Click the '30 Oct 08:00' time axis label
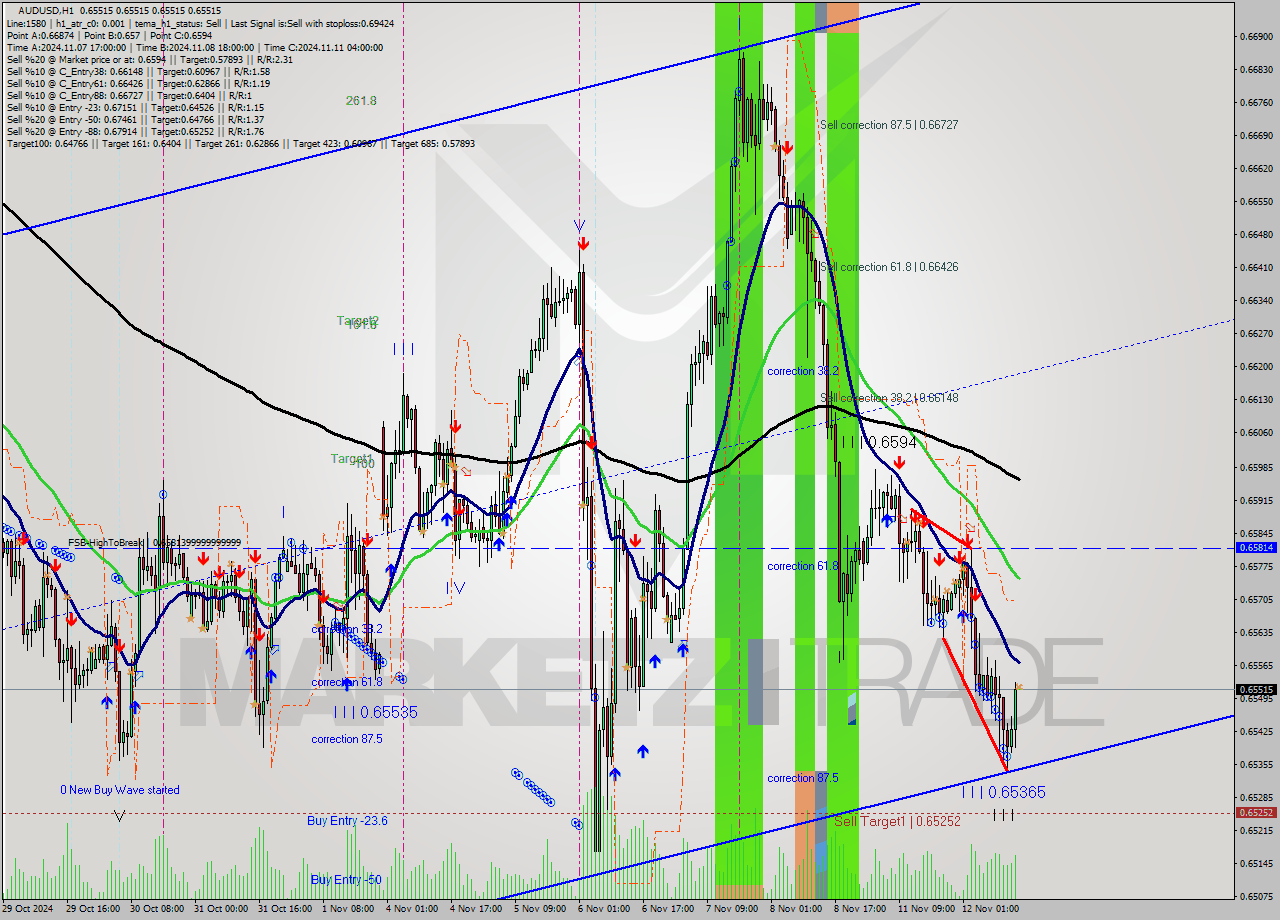Screen dimensions: 1280x920 (156, 909)
